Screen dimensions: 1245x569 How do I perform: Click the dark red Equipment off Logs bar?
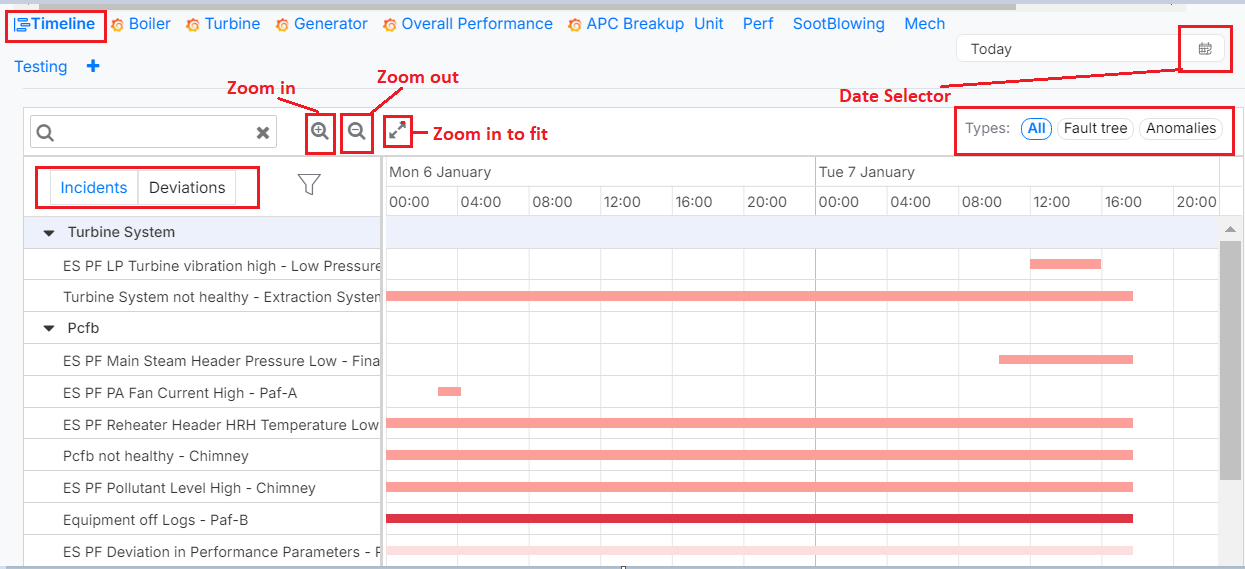759,518
